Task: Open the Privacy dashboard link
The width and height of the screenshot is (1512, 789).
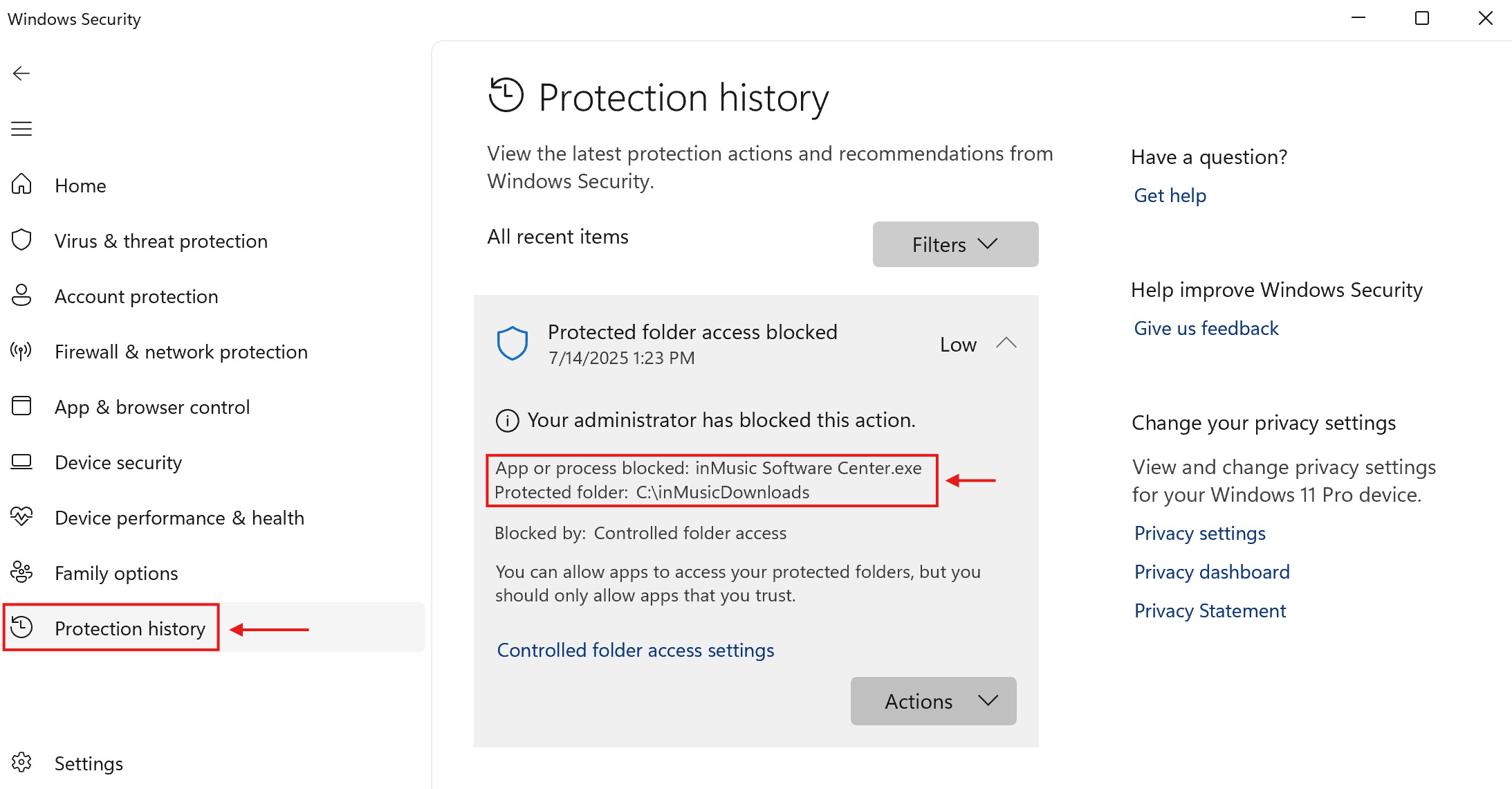Action: (1211, 572)
